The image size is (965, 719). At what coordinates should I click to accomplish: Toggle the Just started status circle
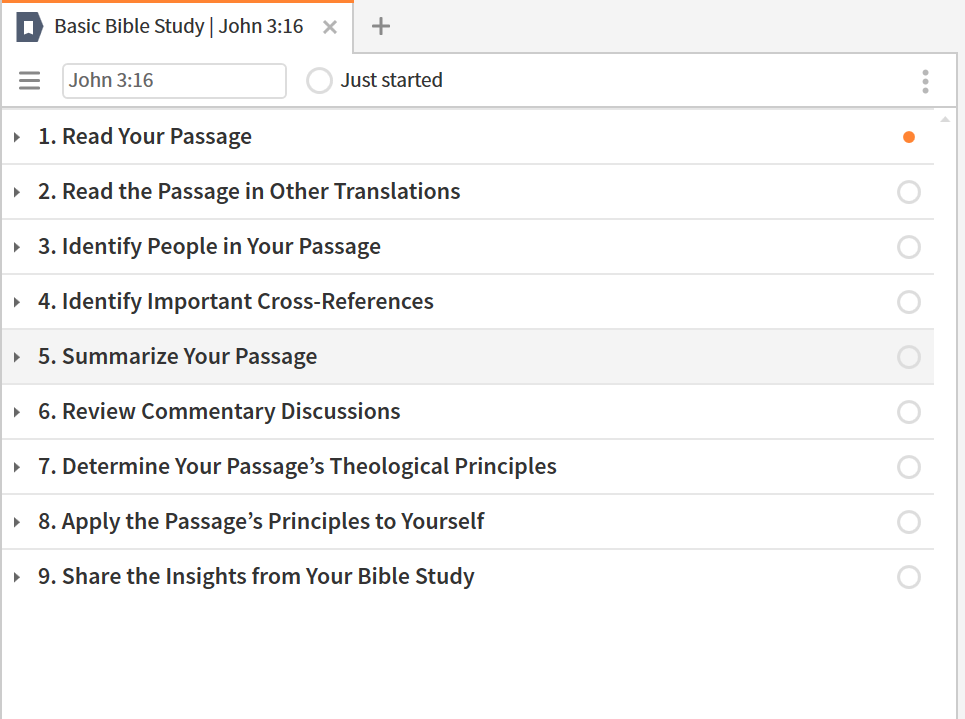[319, 81]
